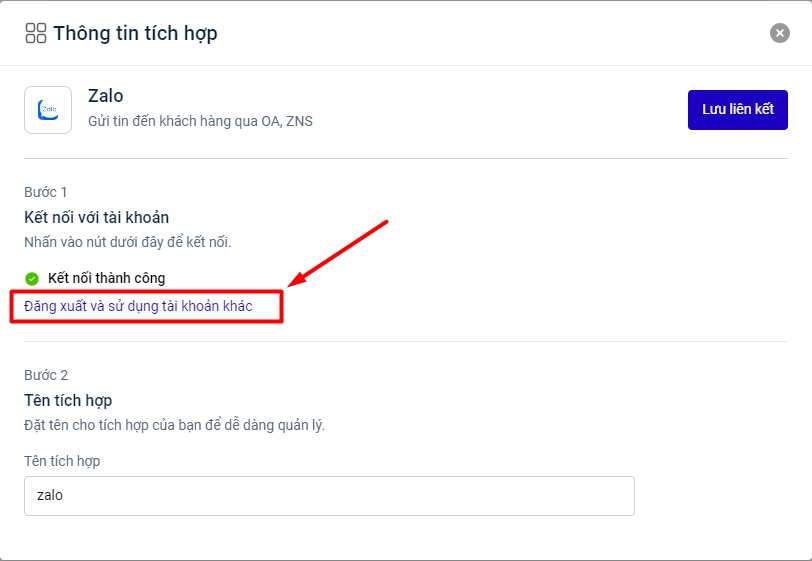Screen dimensions: 812x561
Task: Click the Kết nối thành công status text
Action: (x=106, y=278)
